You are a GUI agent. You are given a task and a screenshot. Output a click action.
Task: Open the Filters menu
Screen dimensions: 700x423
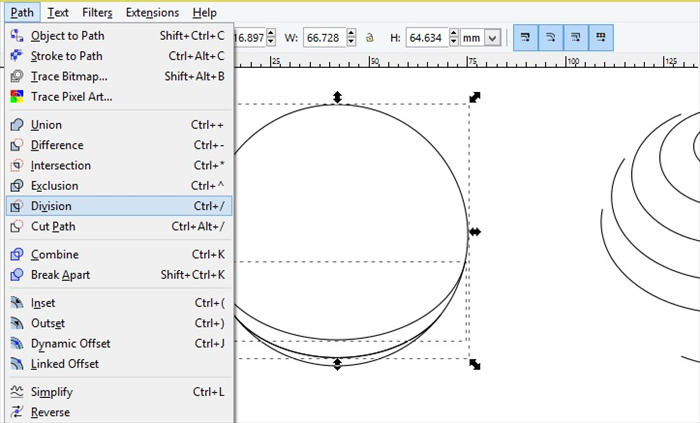click(x=97, y=13)
